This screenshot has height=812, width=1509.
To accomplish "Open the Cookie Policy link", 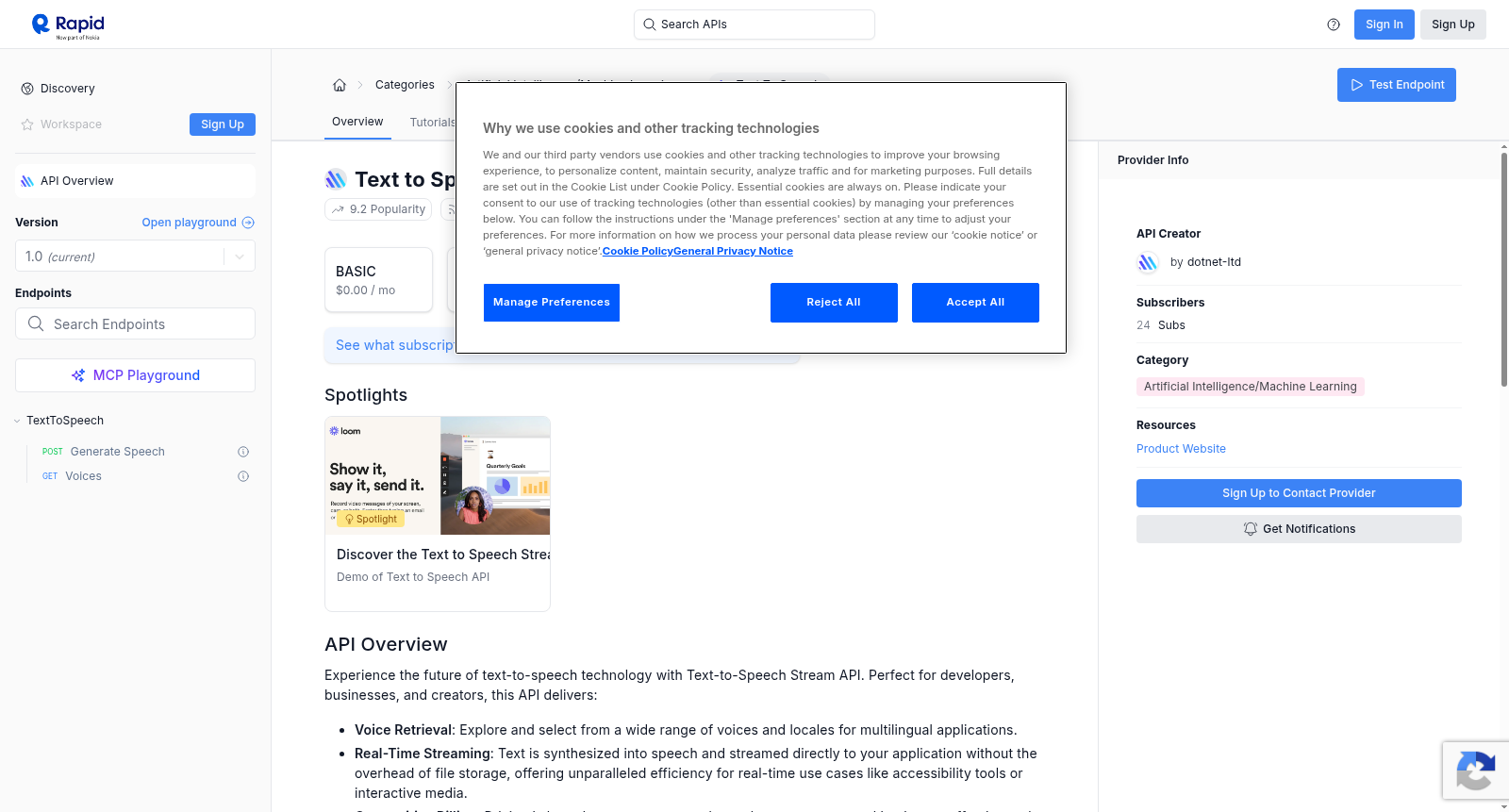I will 638,251.
